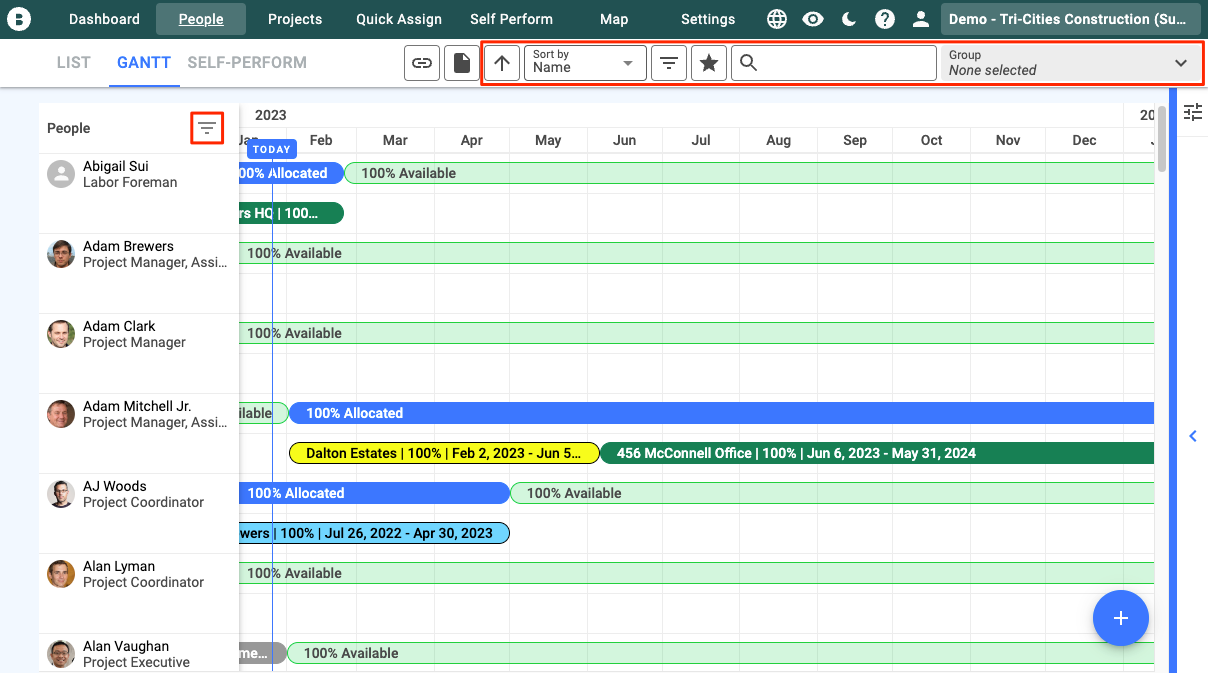Open Alan Lyman's name
The image size is (1208, 673).
pos(119,566)
